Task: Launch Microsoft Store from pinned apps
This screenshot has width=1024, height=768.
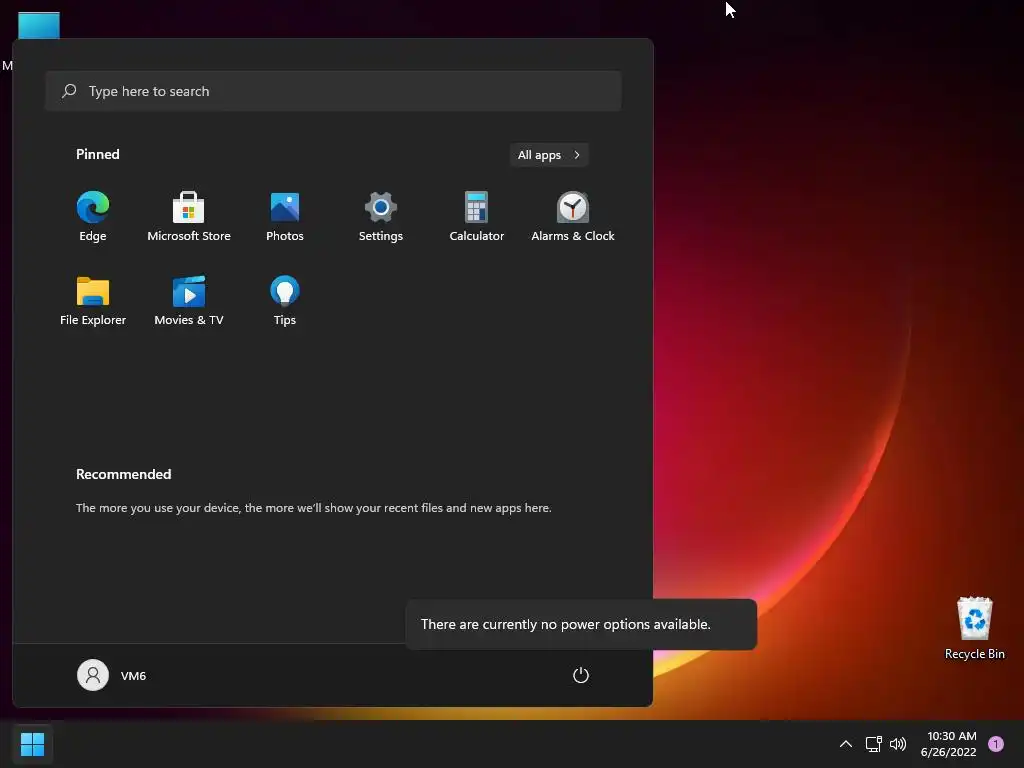Action: (189, 216)
